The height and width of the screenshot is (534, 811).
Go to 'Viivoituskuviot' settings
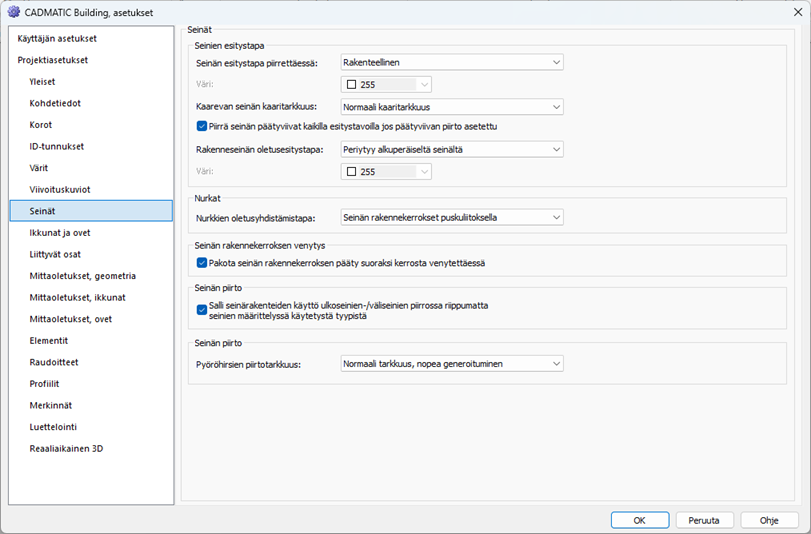coord(61,189)
